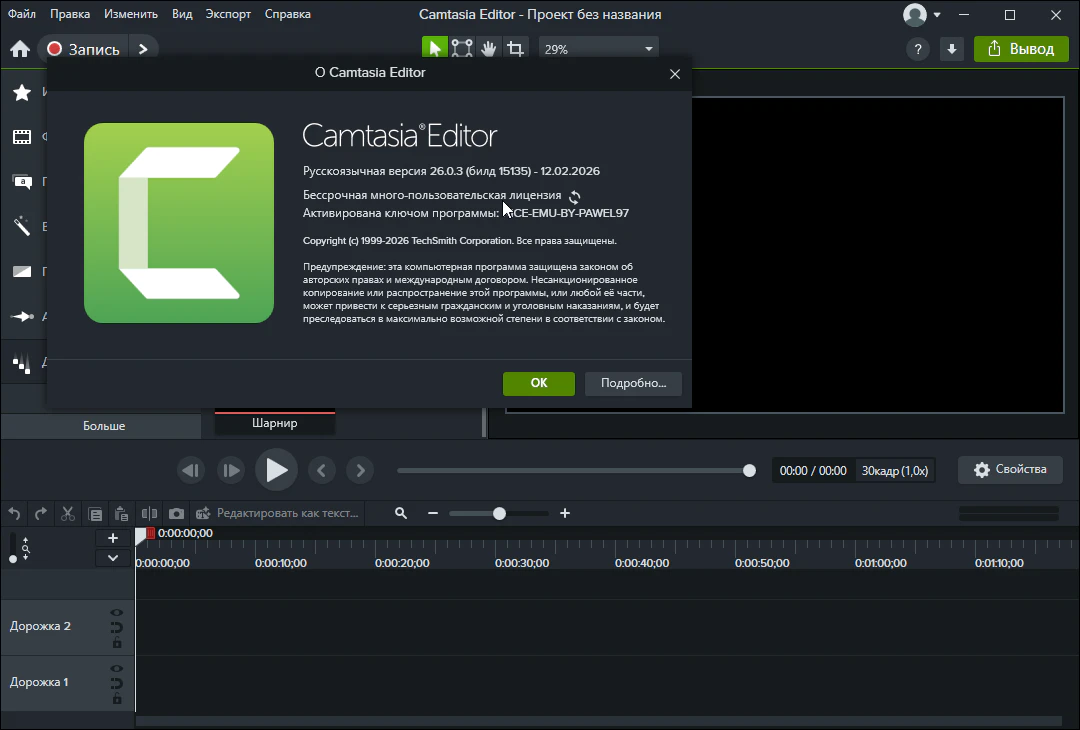Image resolution: width=1080 pixels, height=730 pixels.
Task: Open the canvas zoom 29% dropdown
Action: [x=598, y=48]
